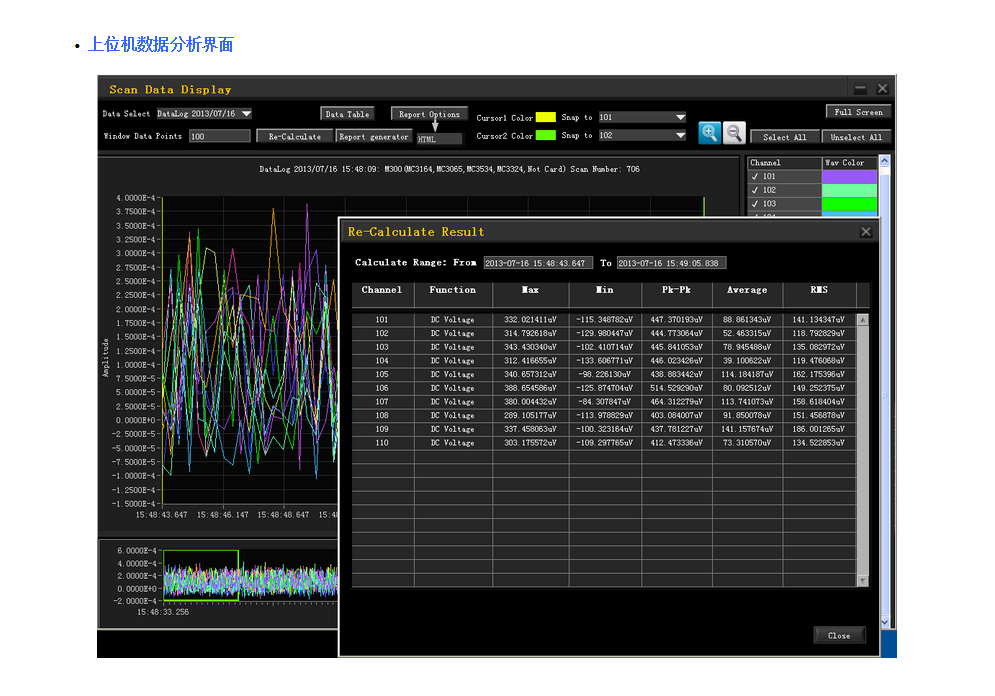Toggle channel 103 visibility checkbox
Screen dimensions: 995x696
(x=756, y=204)
